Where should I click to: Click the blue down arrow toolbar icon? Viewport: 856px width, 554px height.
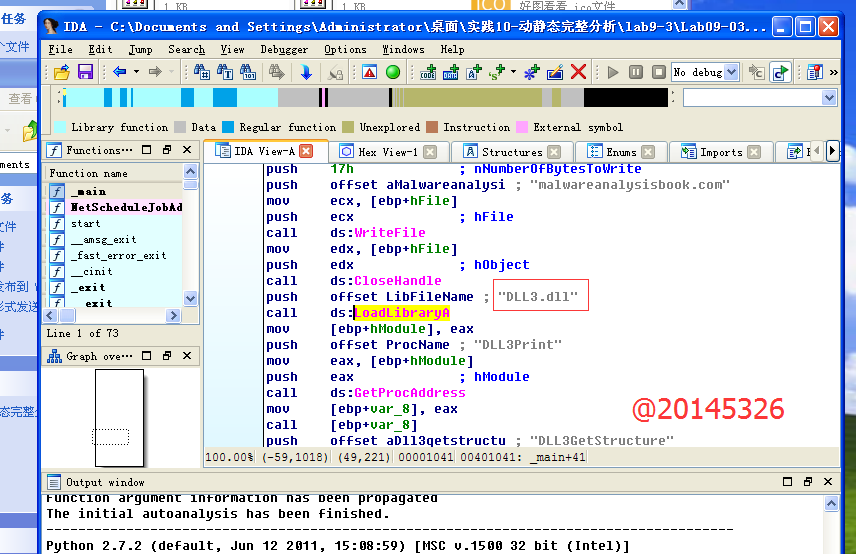(305, 72)
